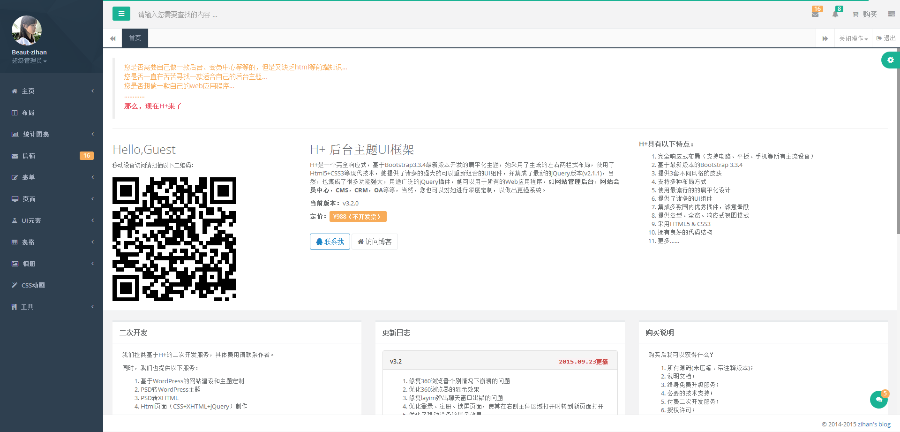Click the 访问博客 blog button
Image resolution: width=900 pixels, height=432 pixels.
tap(374, 242)
